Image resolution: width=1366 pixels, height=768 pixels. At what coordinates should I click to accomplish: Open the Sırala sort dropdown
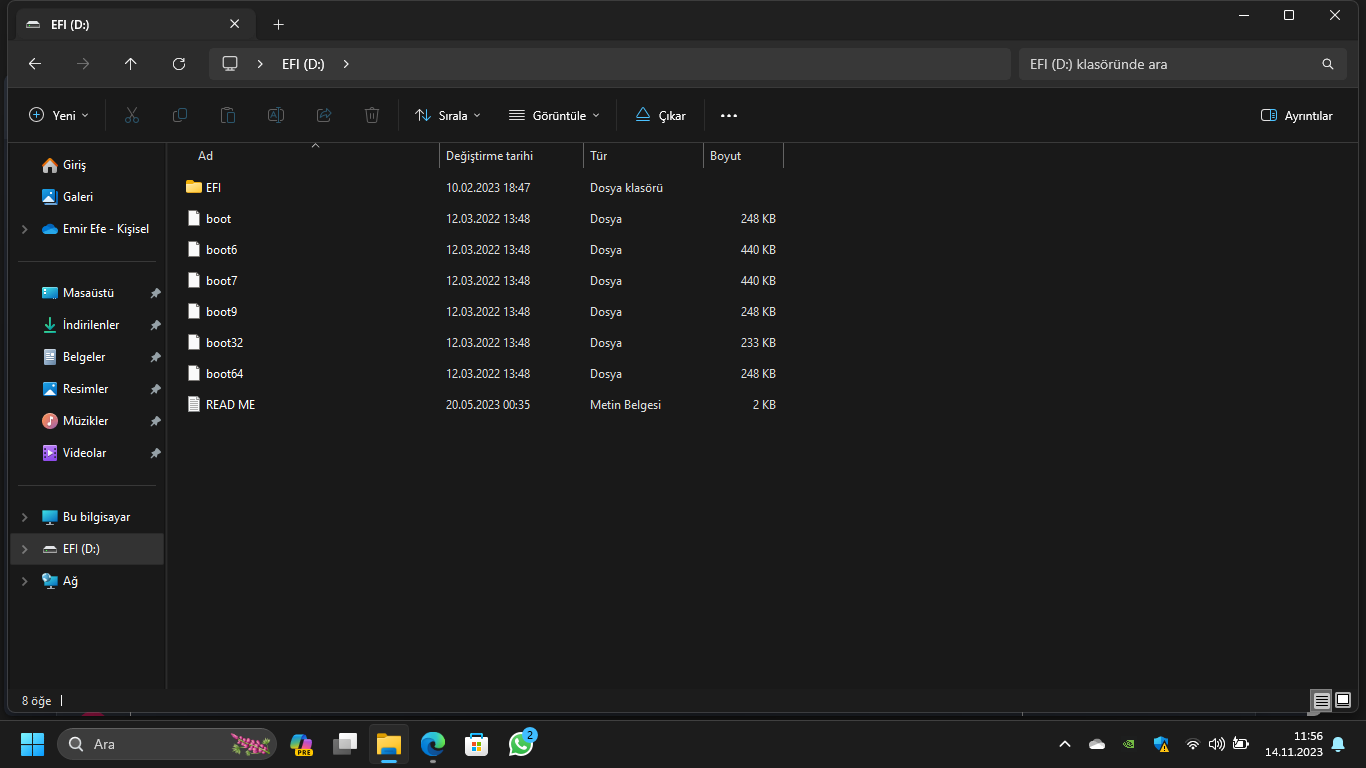(x=448, y=115)
